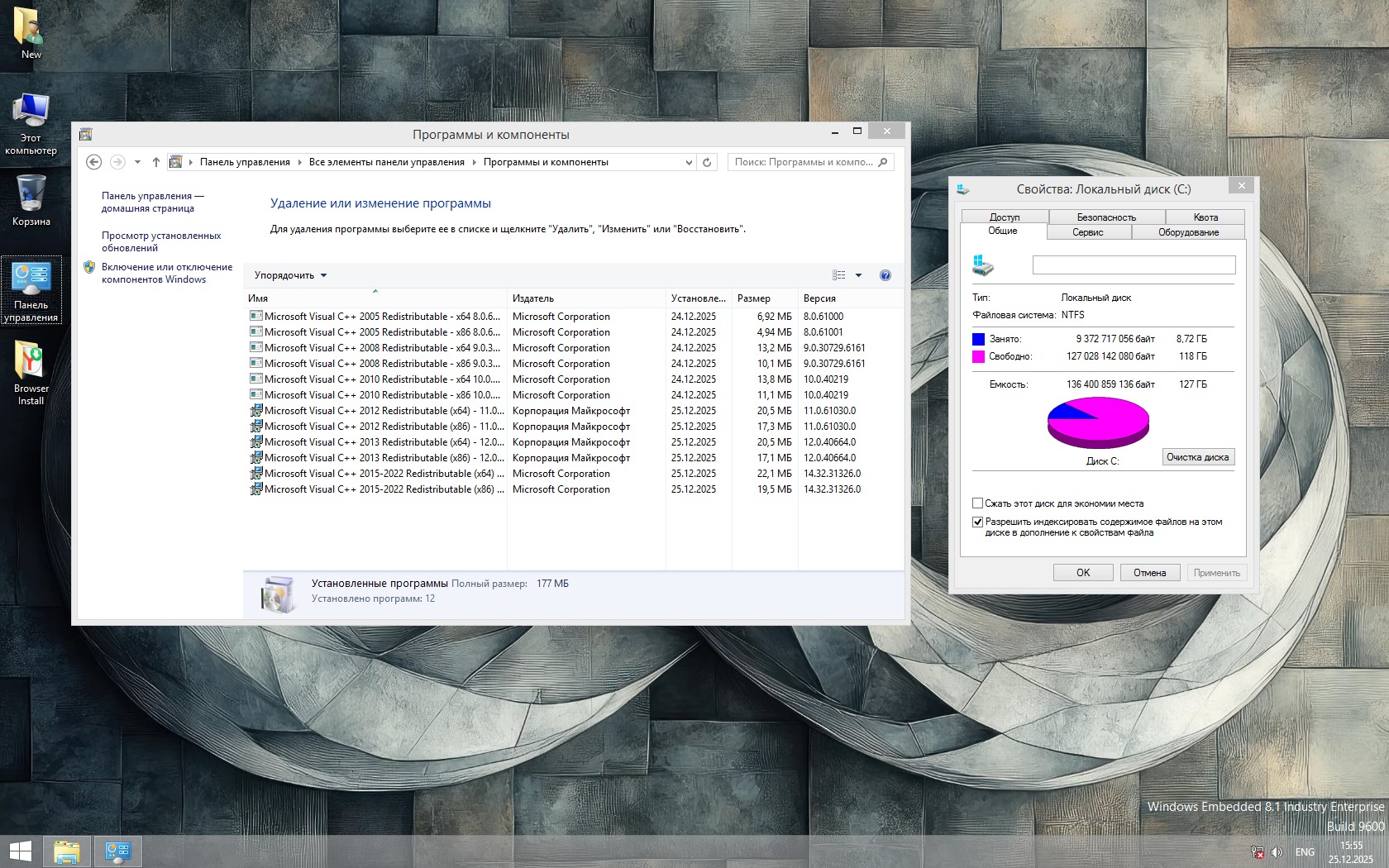Switch to the Сервис tab
Image resolution: width=1389 pixels, height=868 pixels.
pyautogui.click(x=1087, y=232)
